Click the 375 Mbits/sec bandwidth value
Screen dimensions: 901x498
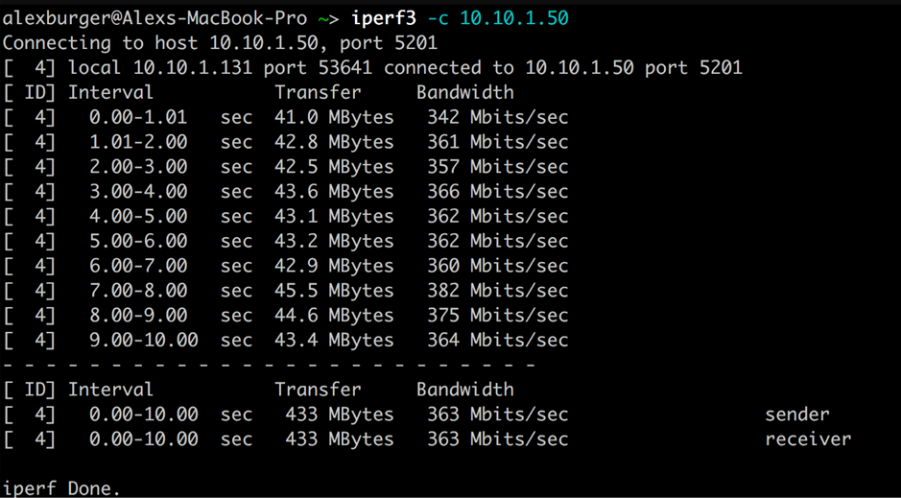tap(492, 315)
